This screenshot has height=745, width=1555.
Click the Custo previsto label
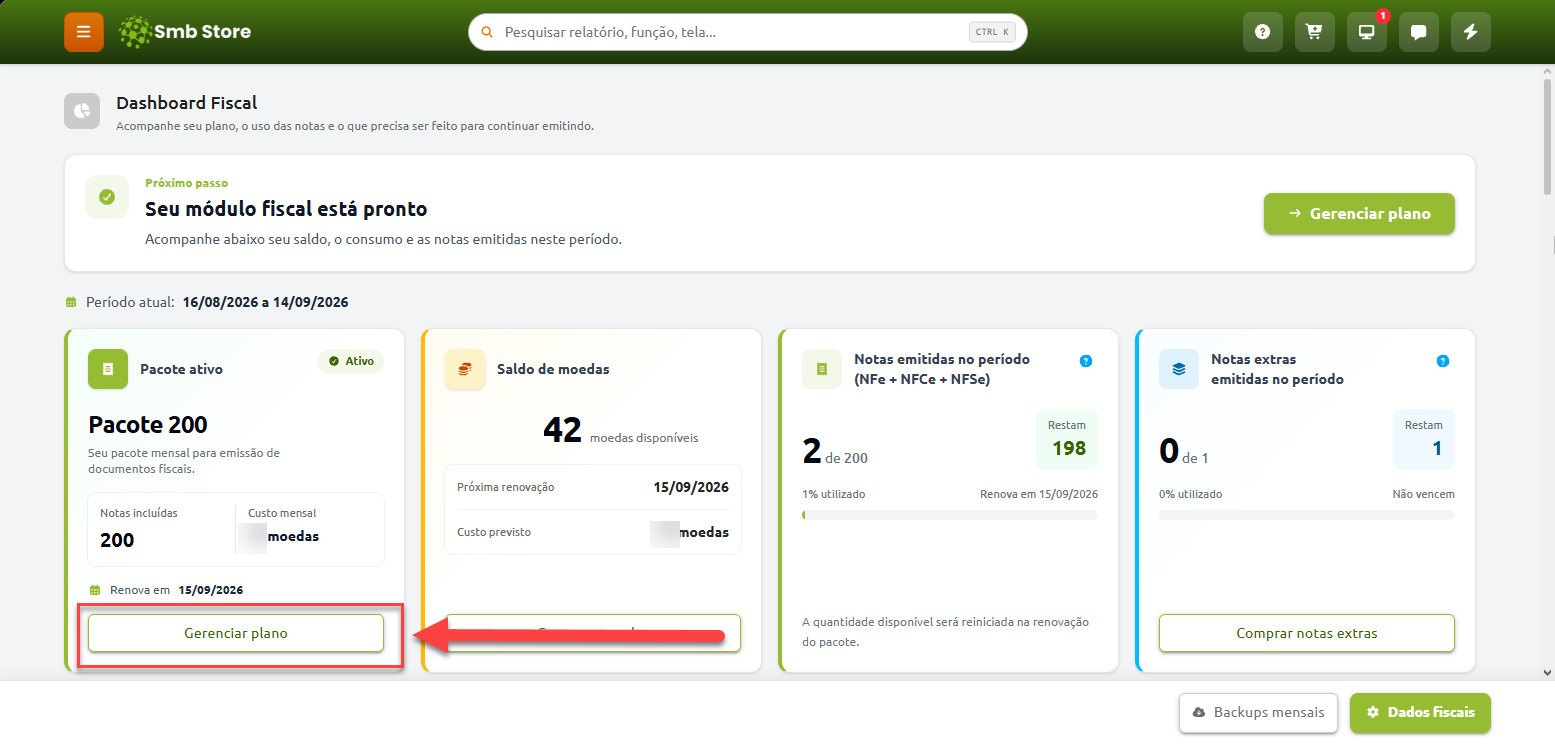(x=494, y=532)
